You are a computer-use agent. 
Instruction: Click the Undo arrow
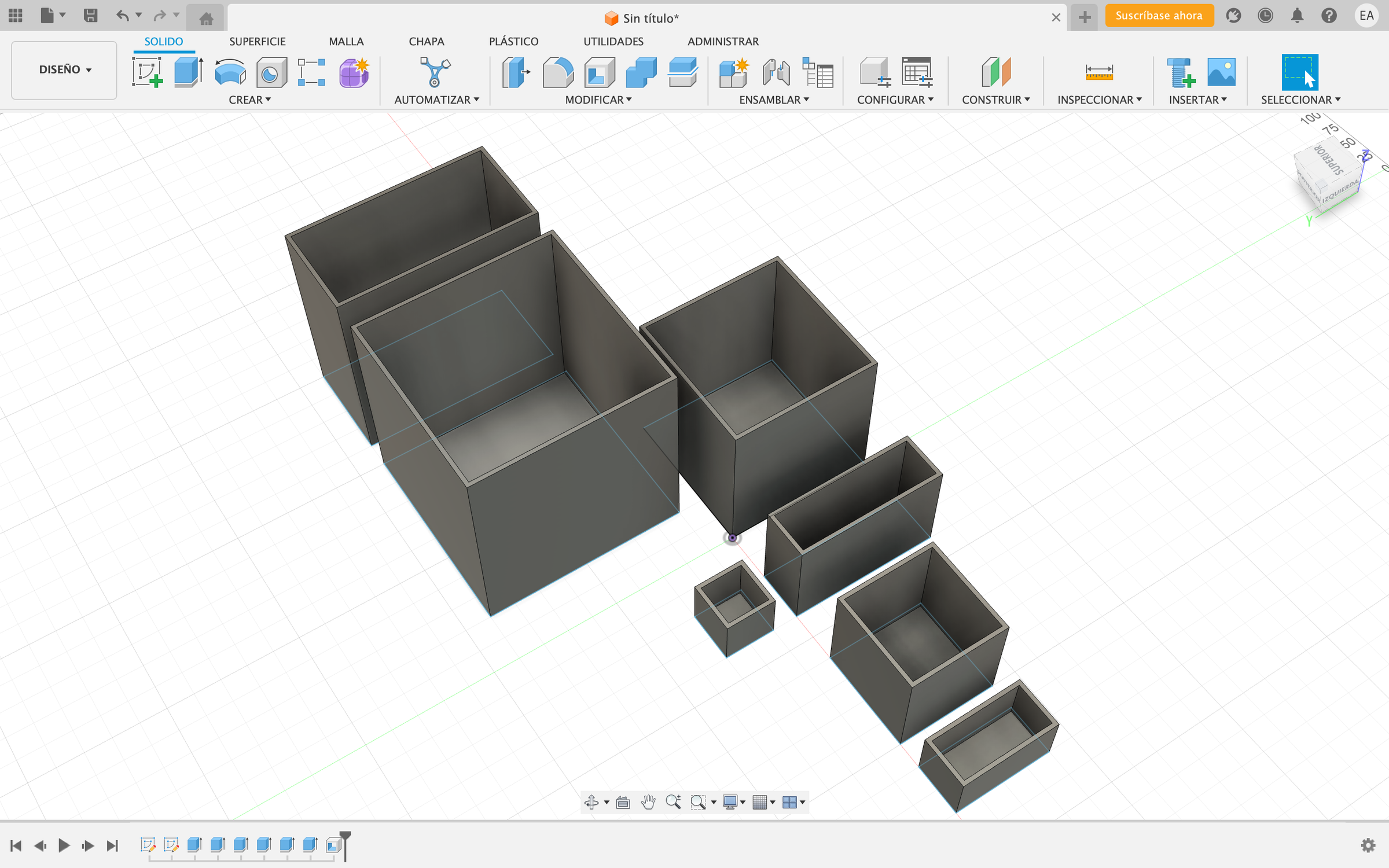[x=122, y=16]
